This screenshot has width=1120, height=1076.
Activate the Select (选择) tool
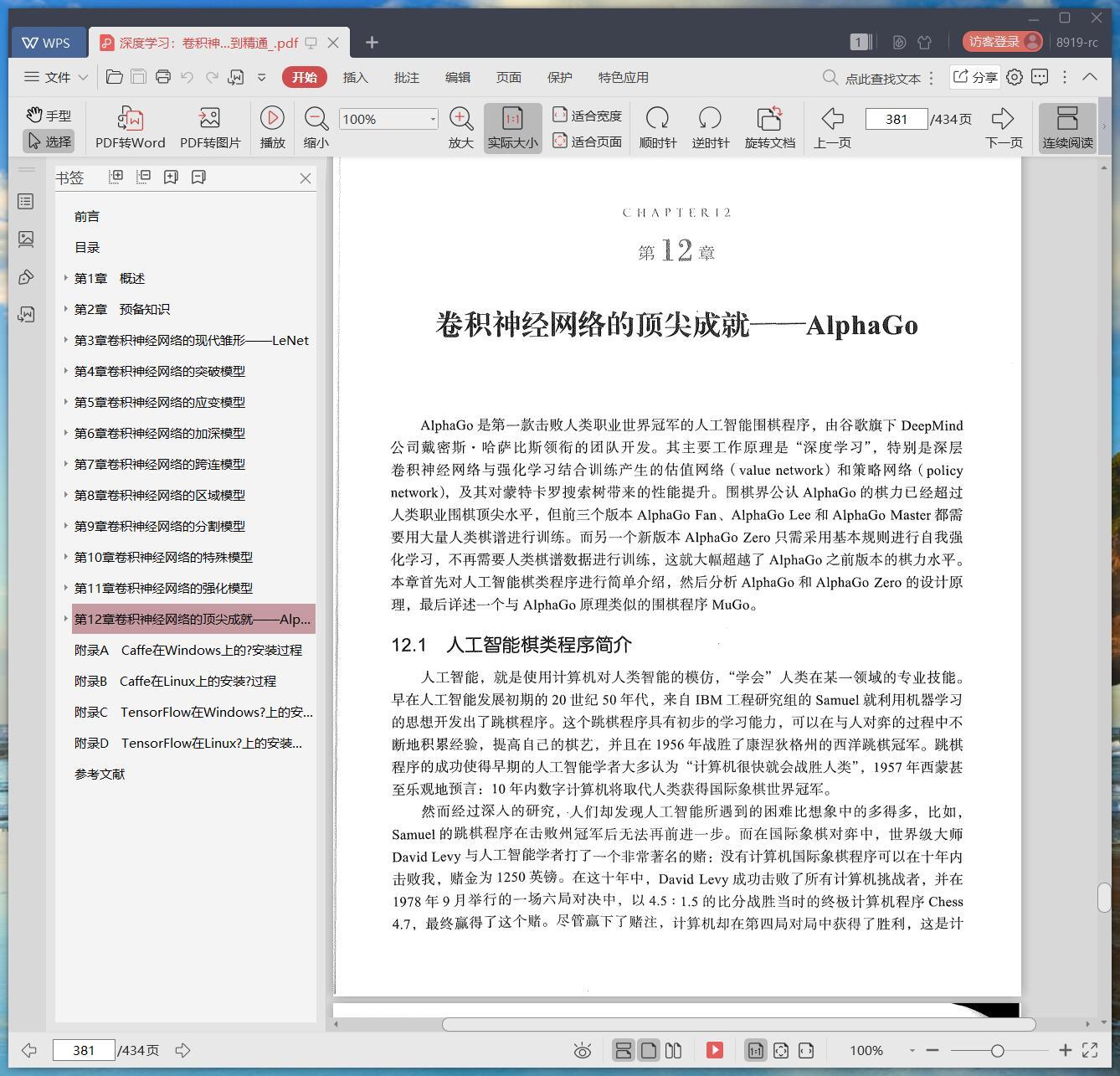point(49,142)
